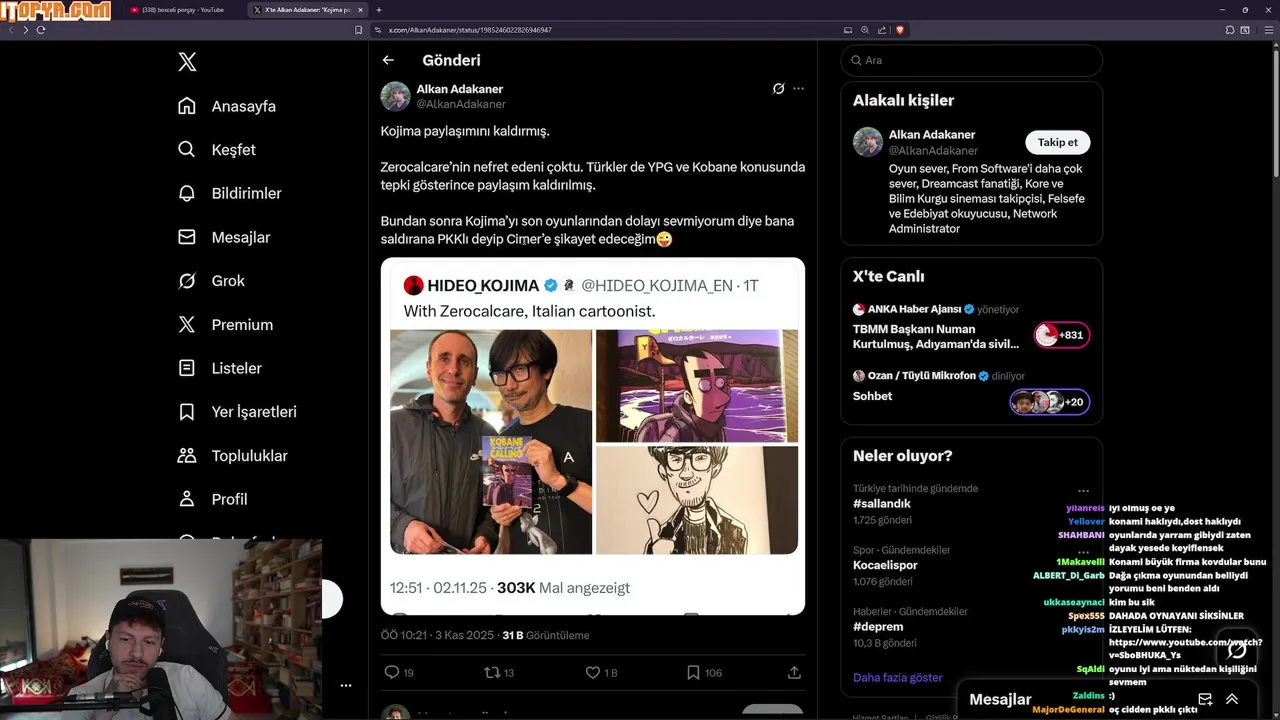View the purple comic cover image
Screen dimensions: 1280x720
point(697,386)
